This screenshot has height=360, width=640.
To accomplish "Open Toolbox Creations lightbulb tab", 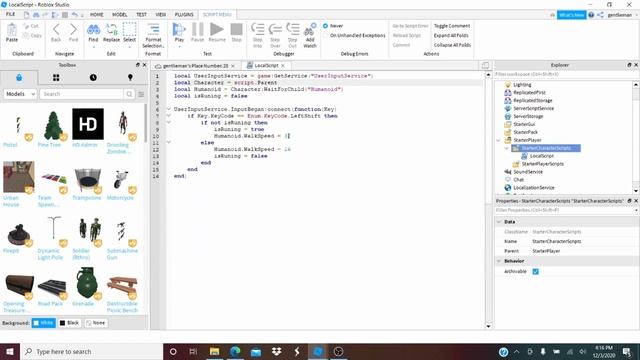I will point(130,78).
